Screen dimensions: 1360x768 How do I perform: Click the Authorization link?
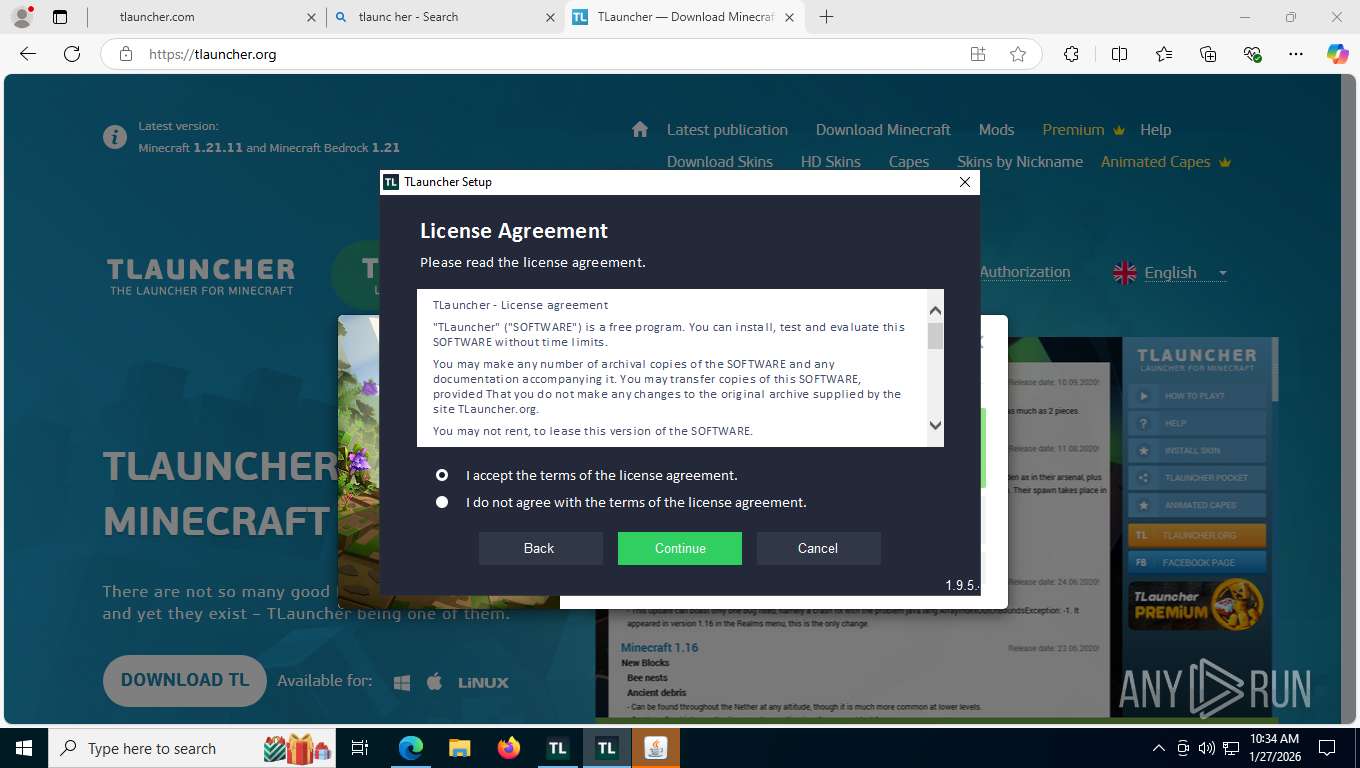coord(1025,272)
